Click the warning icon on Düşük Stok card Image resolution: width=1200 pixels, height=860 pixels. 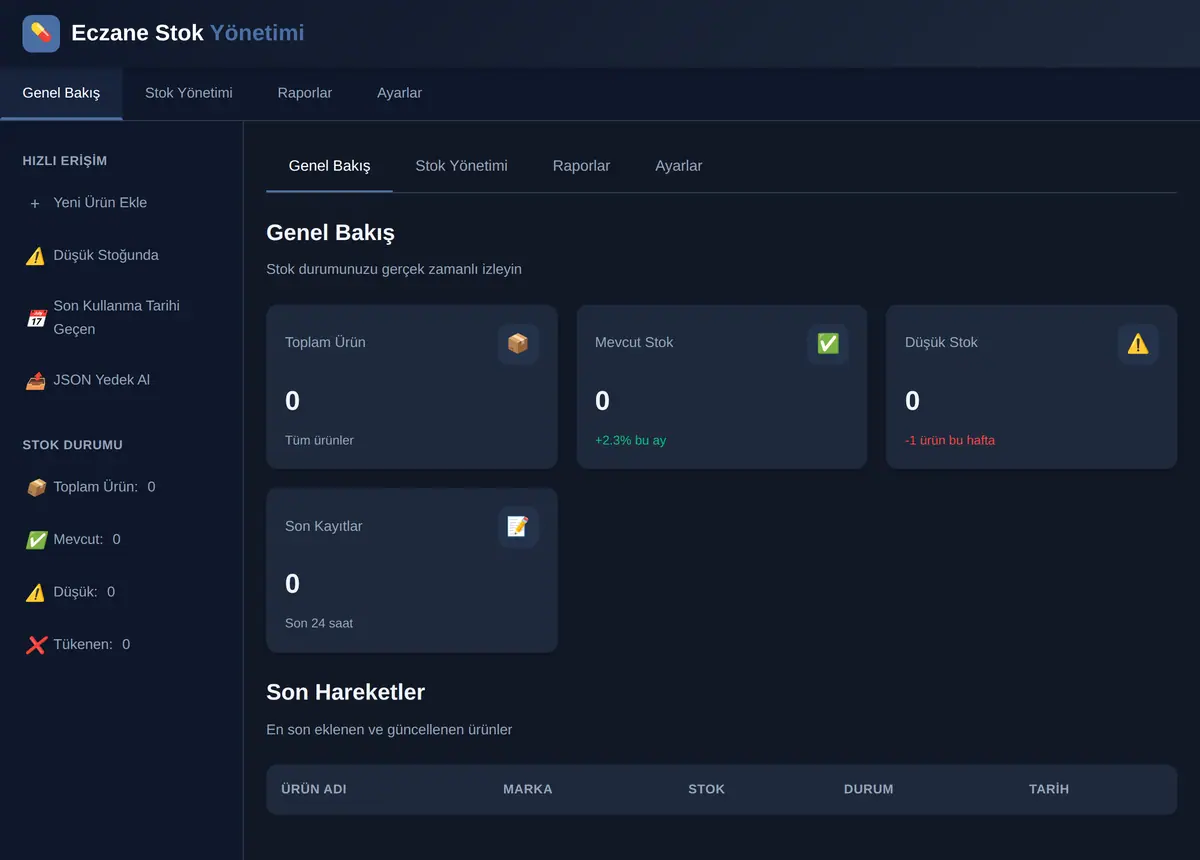coord(1138,344)
